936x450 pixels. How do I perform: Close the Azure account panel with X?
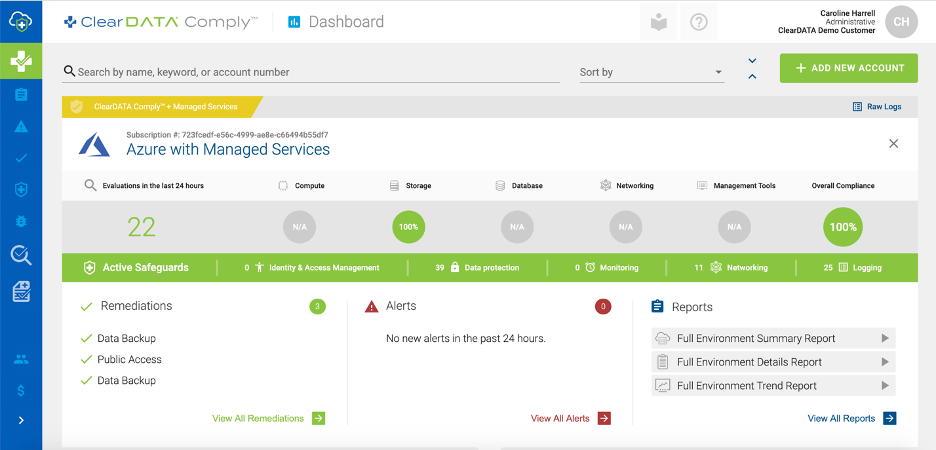[x=894, y=143]
